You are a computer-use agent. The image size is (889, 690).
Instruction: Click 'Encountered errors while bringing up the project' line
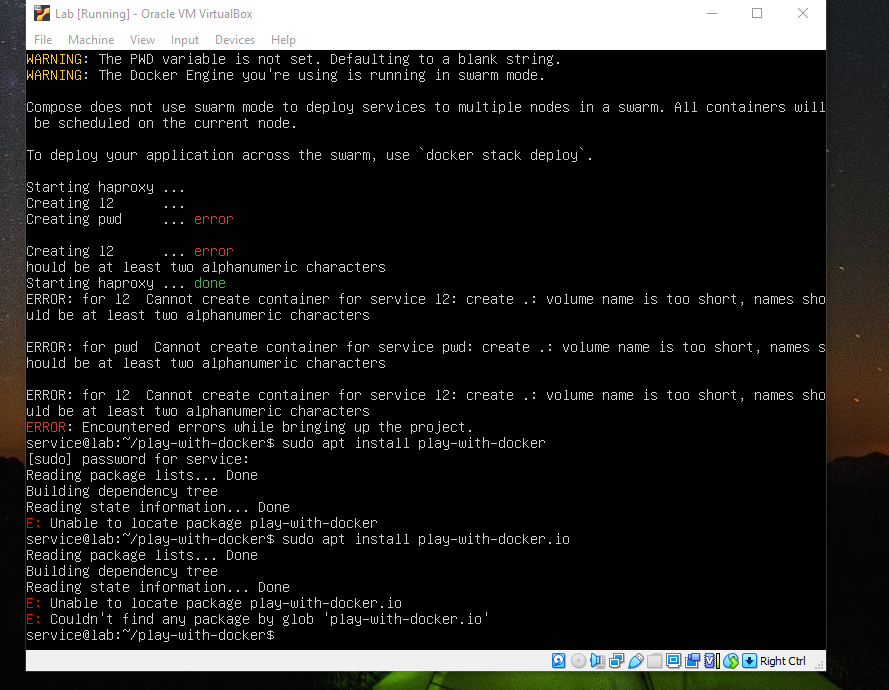pos(249,427)
